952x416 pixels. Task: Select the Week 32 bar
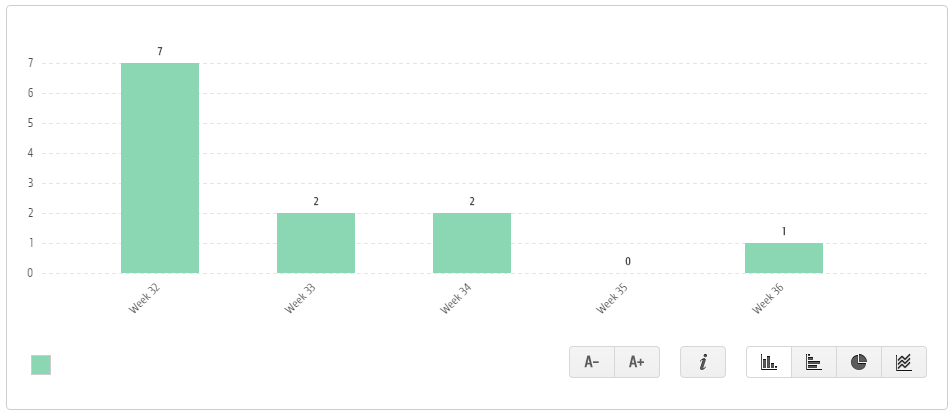pos(160,168)
